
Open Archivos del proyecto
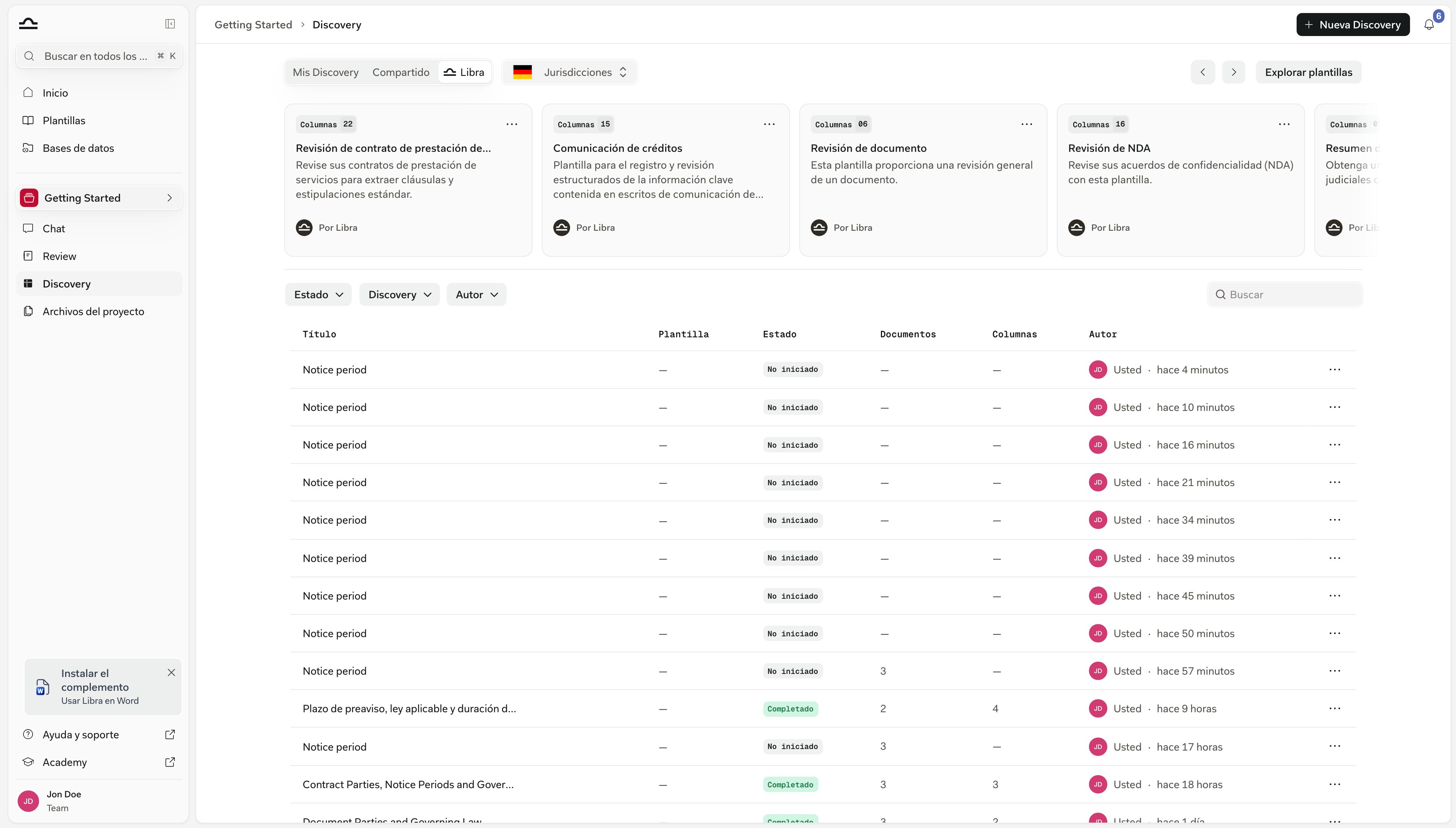(99, 311)
